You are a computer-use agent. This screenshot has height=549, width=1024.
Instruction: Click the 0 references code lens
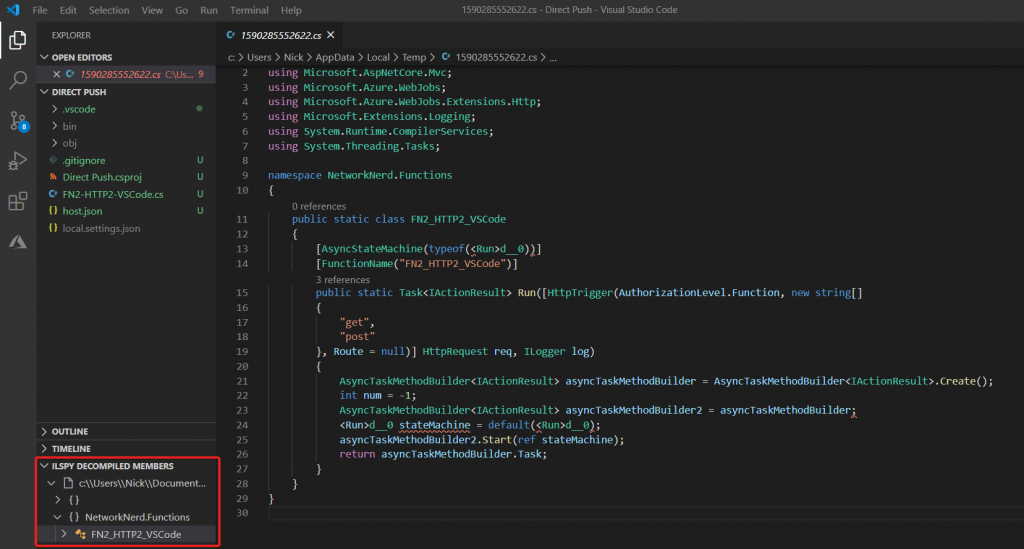(x=319, y=206)
